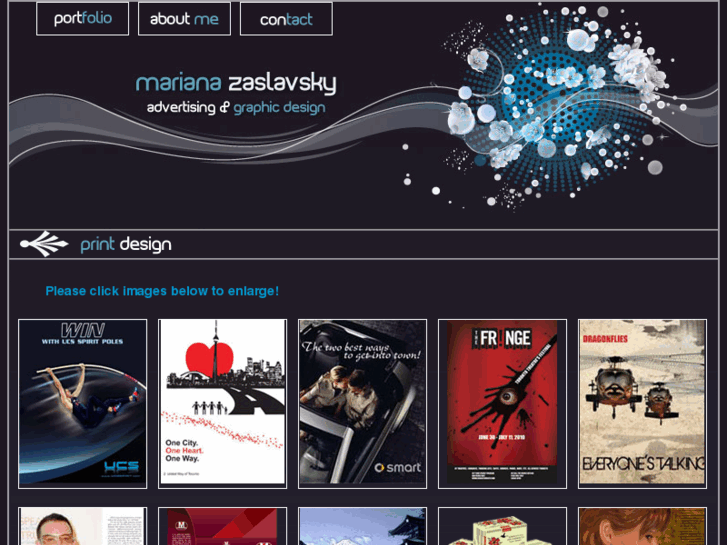Image resolution: width=727 pixels, height=545 pixels.
Task: Enlarge the WIN UCS Spirit Poles poster
Action: [x=83, y=404]
